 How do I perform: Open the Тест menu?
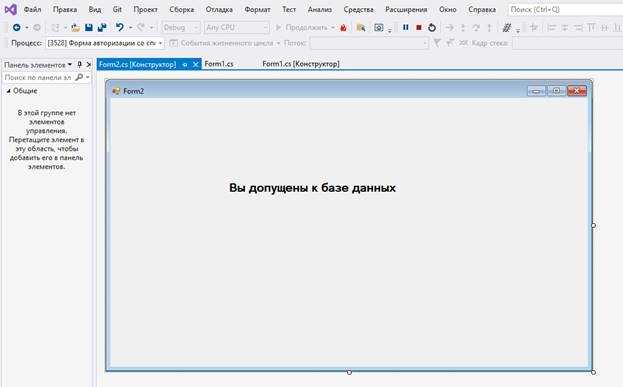289,9
